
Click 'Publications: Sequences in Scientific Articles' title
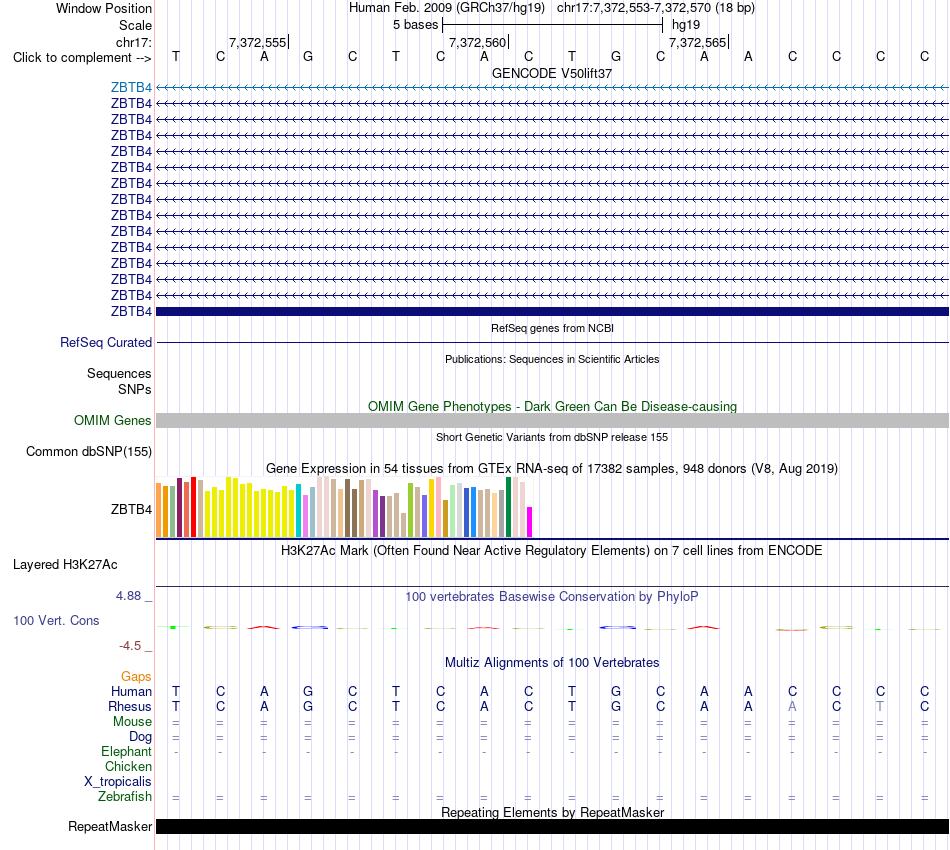(x=552, y=359)
